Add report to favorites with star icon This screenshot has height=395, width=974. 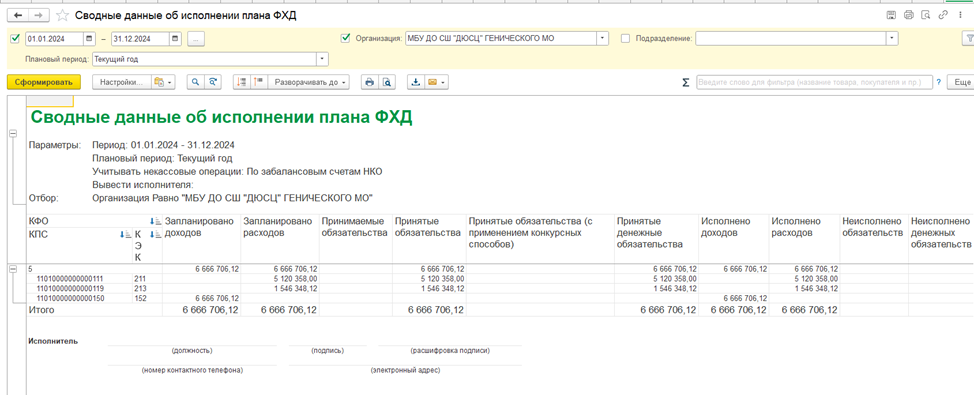click(x=62, y=16)
